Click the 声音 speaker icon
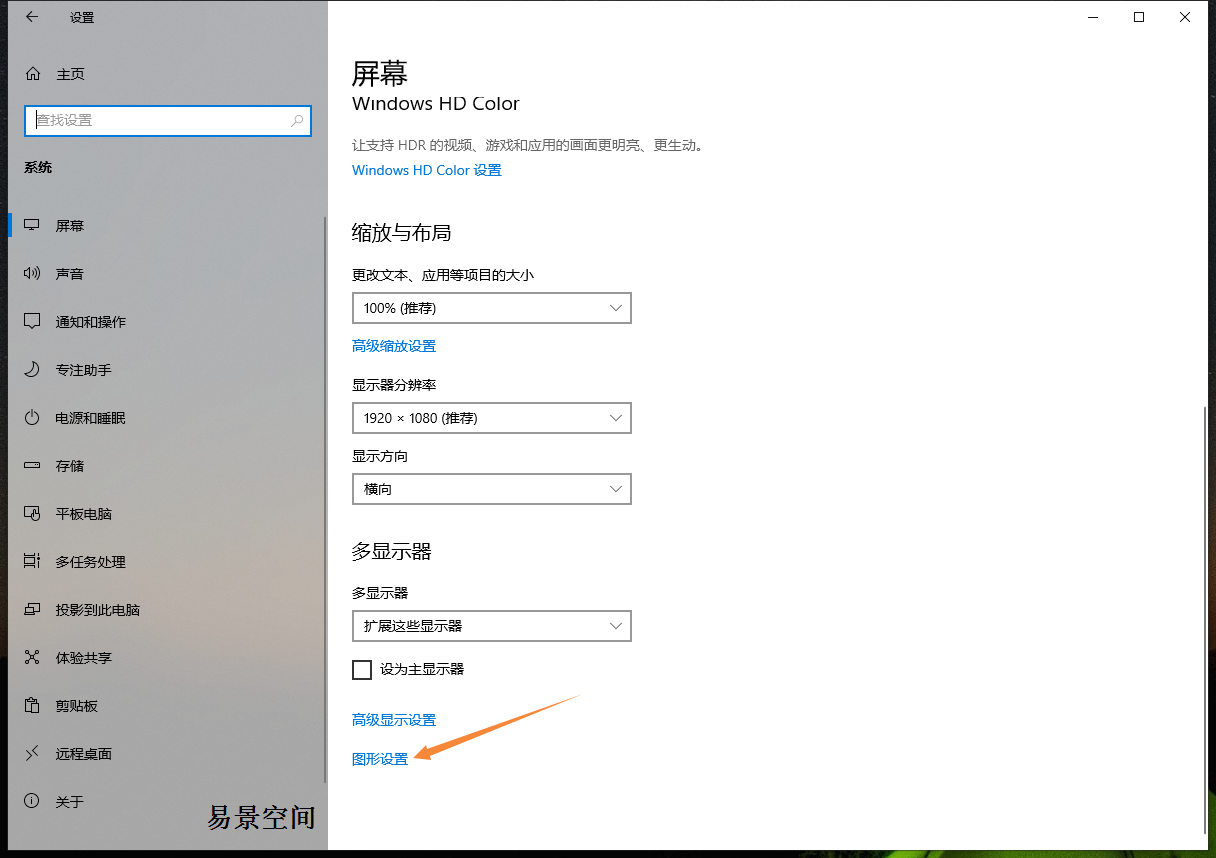This screenshot has height=858, width=1216. coord(33,274)
